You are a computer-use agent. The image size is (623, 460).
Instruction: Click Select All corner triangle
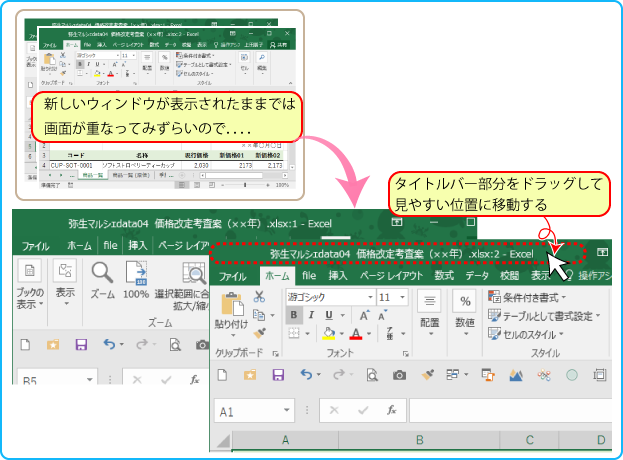222,440
